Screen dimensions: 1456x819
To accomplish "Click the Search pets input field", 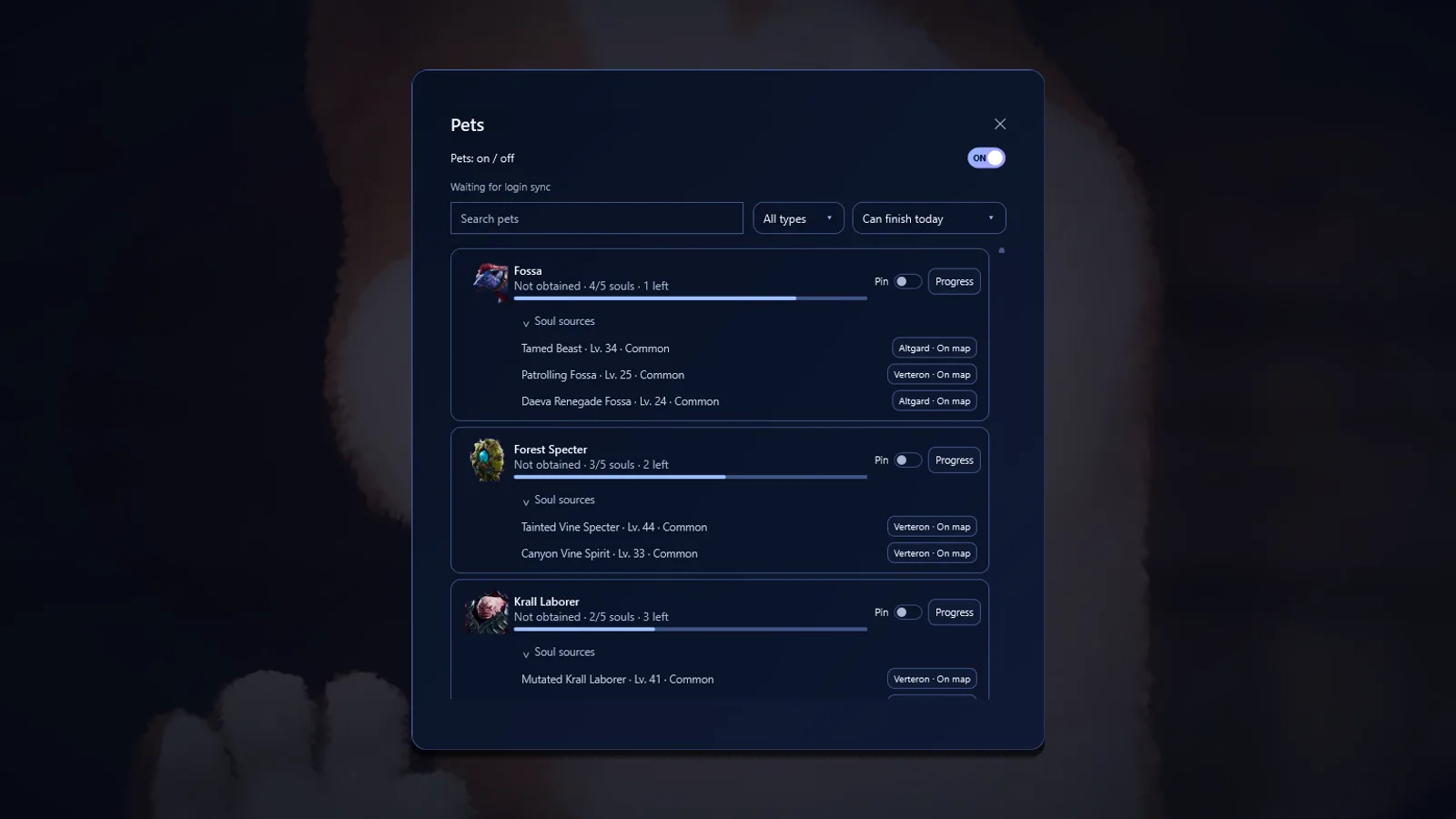I will pyautogui.click(x=597, y=218).
